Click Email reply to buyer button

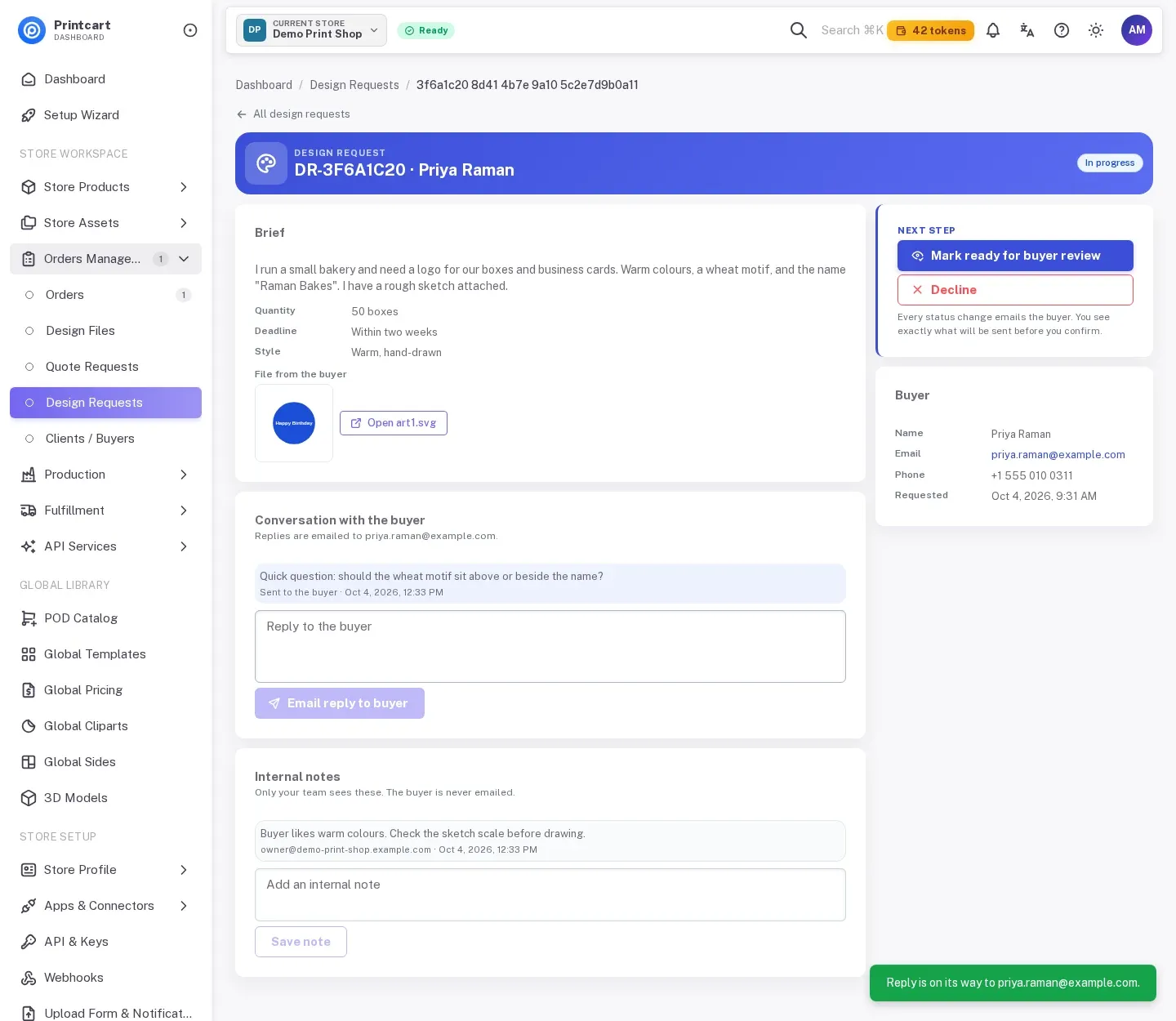[x=340, y=703]
